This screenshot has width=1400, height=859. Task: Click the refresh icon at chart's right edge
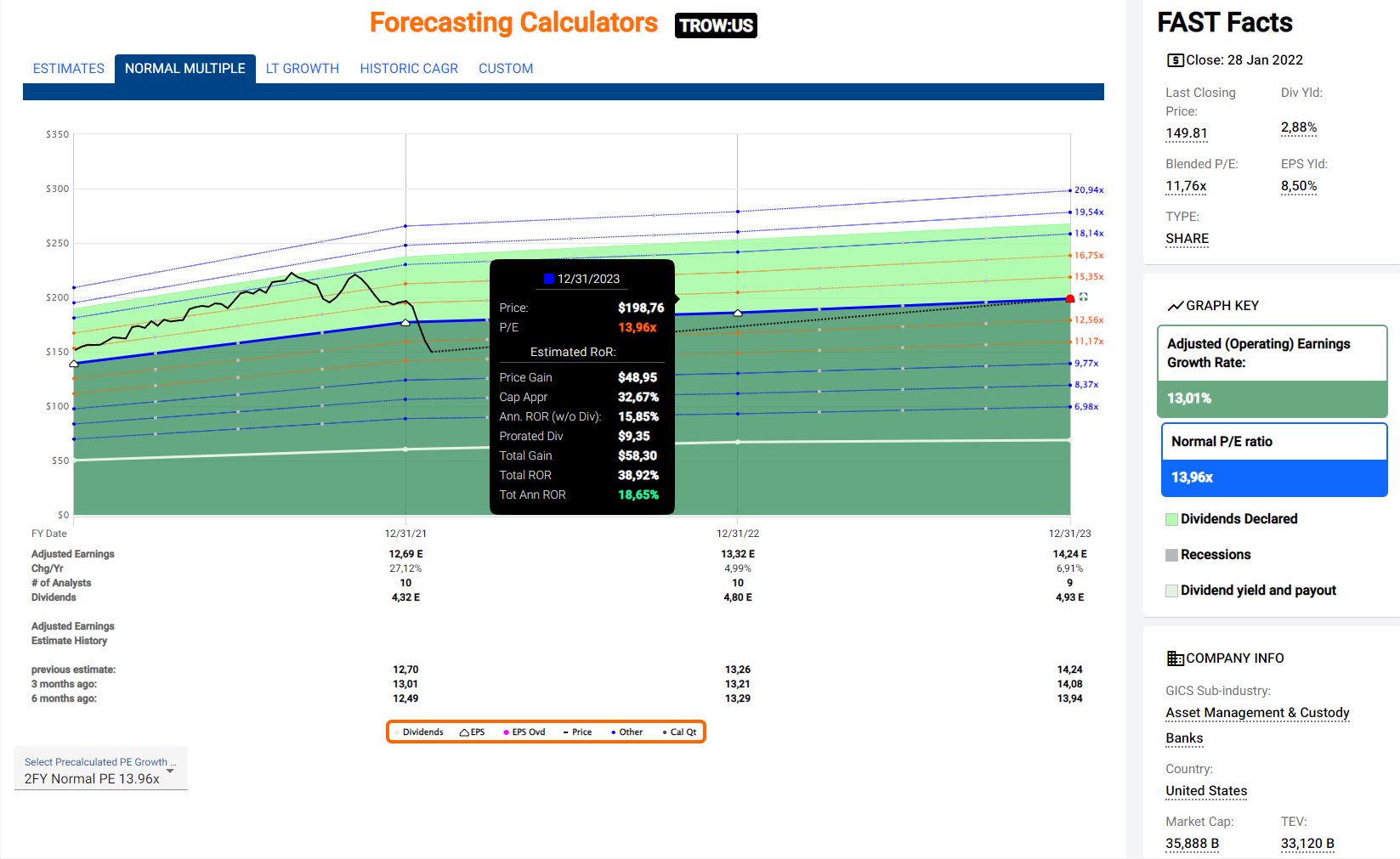pos(1084,297)
